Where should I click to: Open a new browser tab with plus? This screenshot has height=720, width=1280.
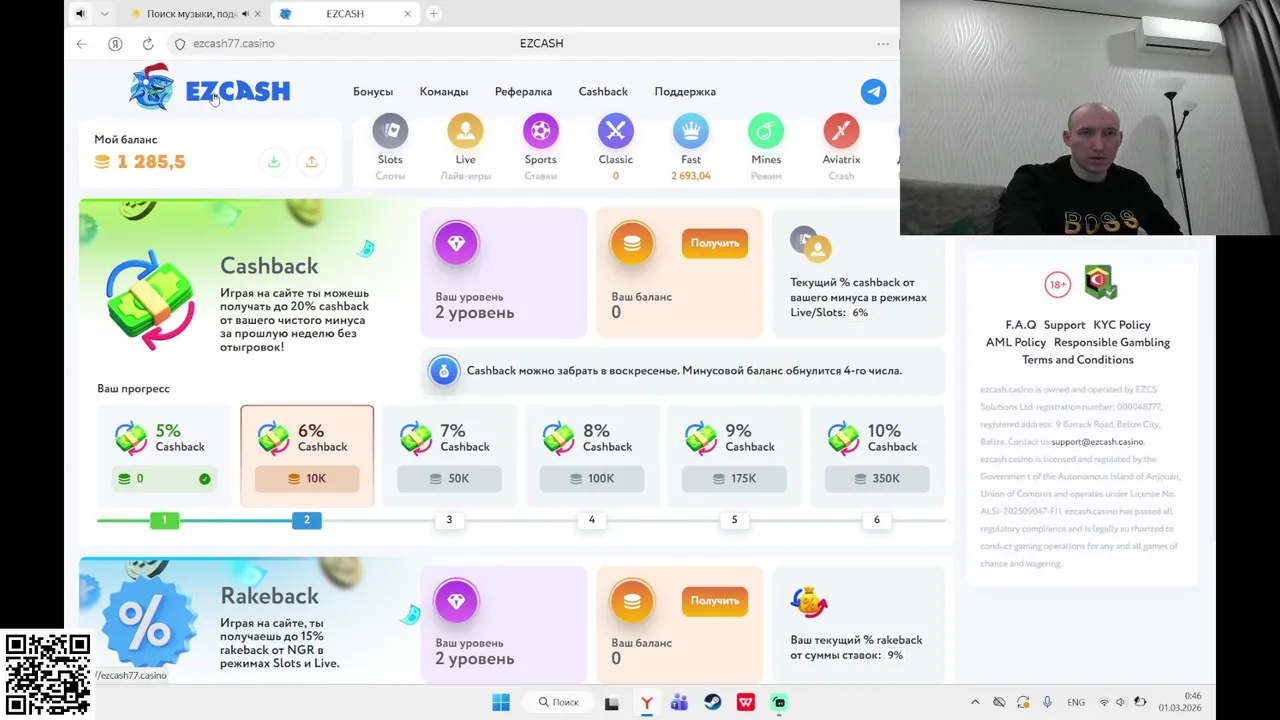[433, 14]
